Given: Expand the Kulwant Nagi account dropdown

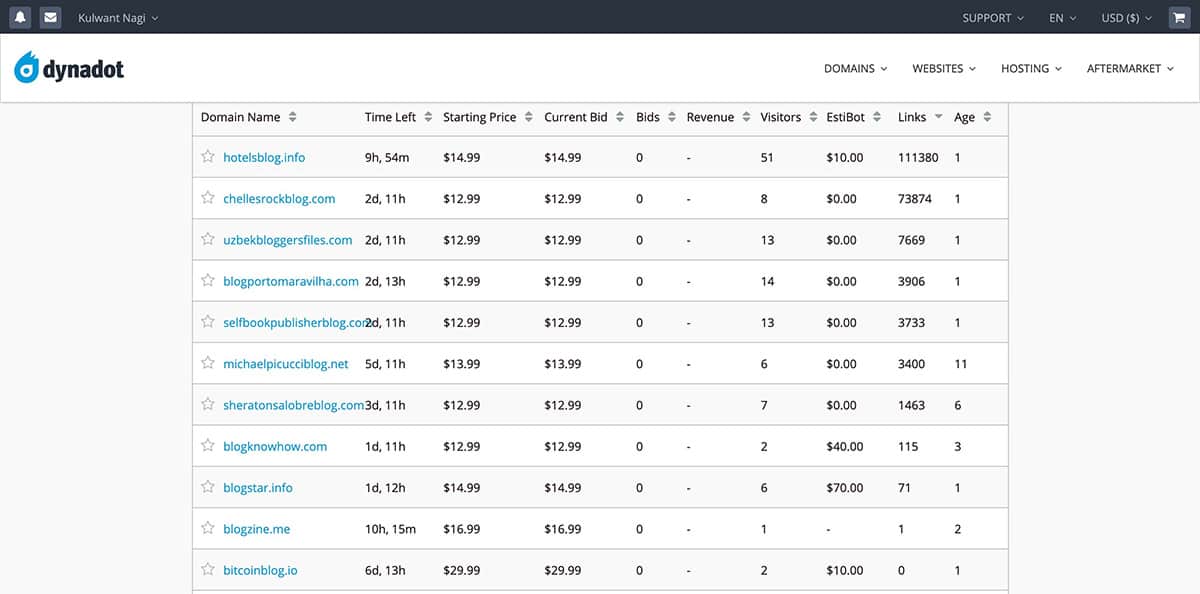Looking at the screenshot, I should 118,18.
